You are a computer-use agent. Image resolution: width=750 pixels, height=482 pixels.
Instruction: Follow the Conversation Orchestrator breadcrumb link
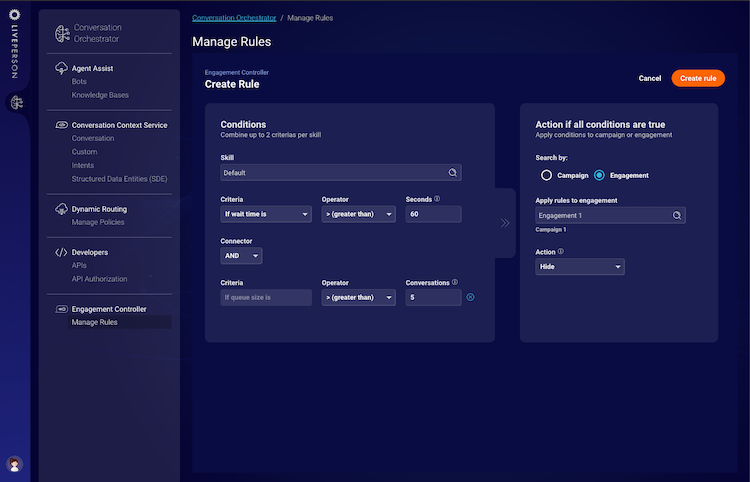point(234,18)
